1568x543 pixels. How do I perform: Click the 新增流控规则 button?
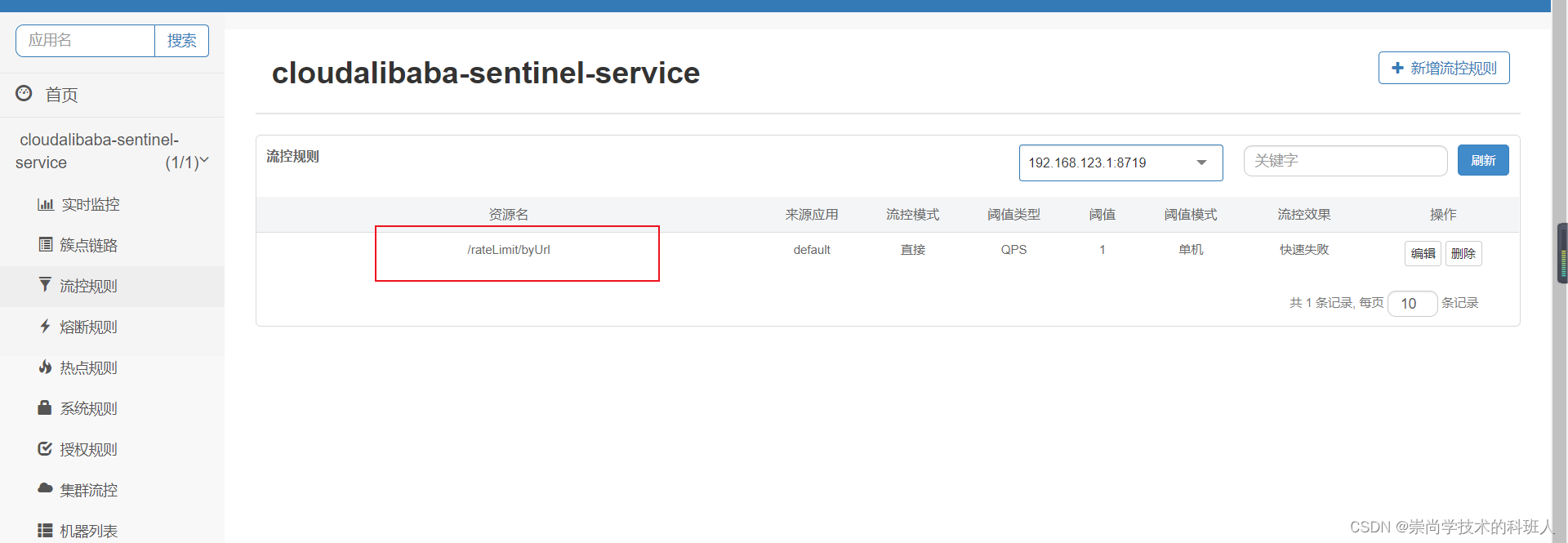[x=1444, y=68]
